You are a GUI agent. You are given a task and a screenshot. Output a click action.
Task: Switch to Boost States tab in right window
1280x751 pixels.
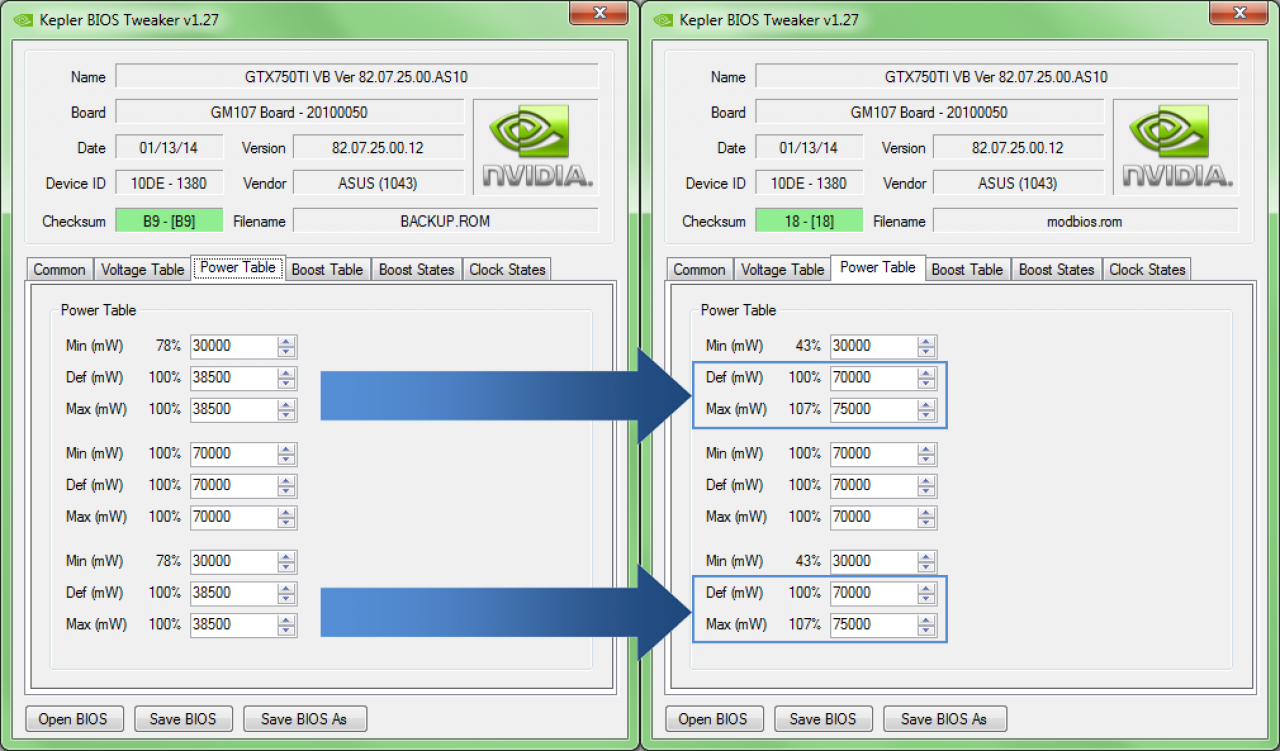[x=1057, y=270]
